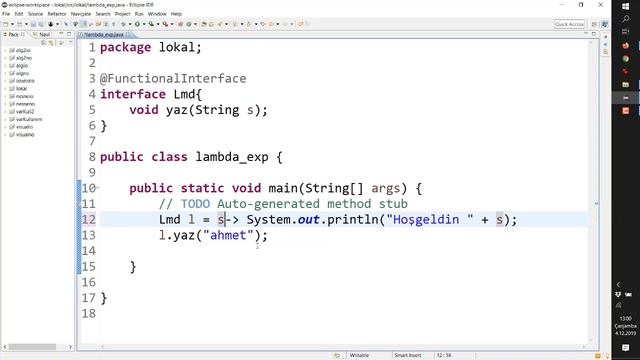Click the Writable status bar entry
Viewport: 640px width, 360px height.
(x=359, y=356)
